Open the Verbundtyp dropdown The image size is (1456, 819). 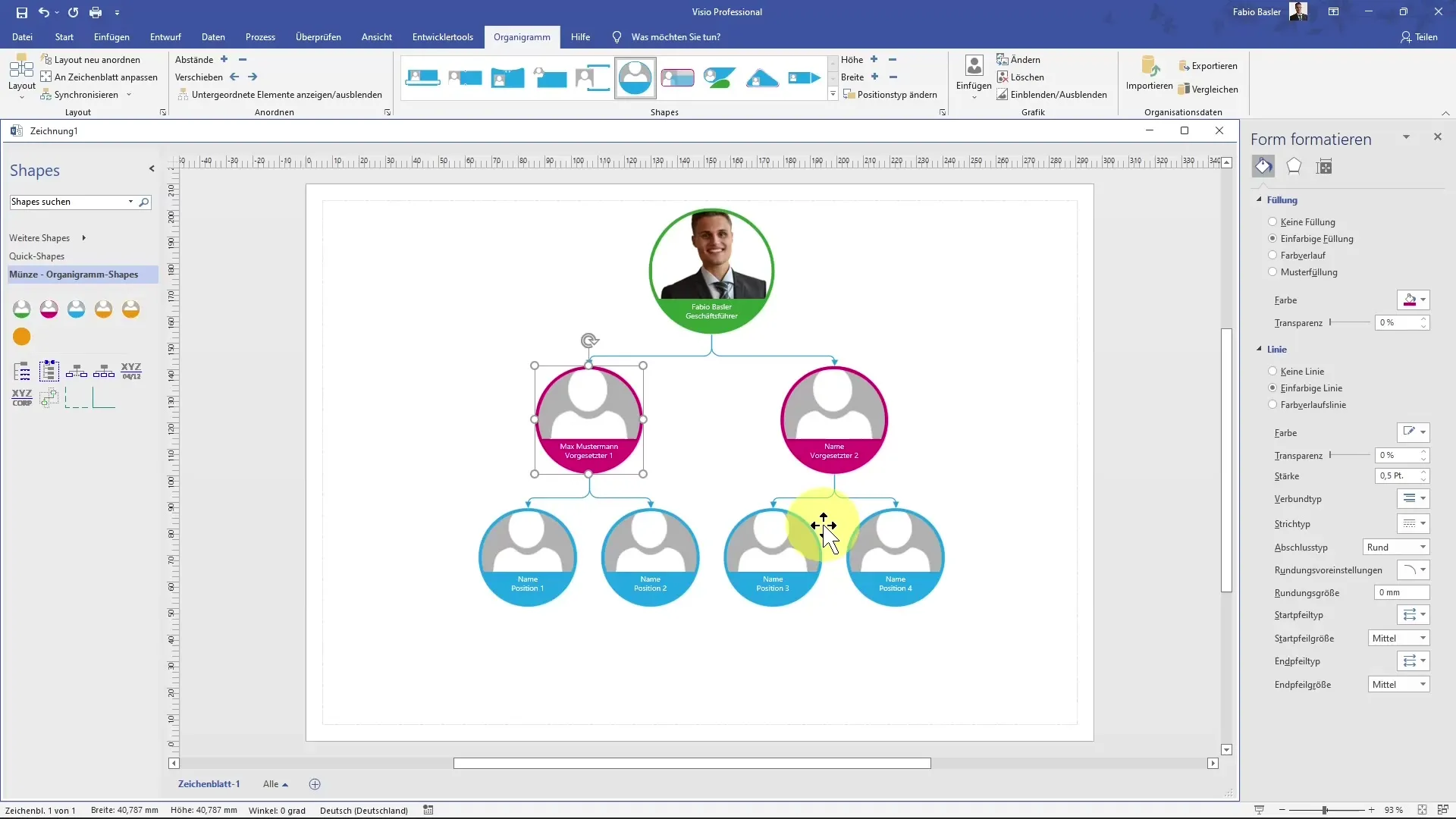[1414, 498]
